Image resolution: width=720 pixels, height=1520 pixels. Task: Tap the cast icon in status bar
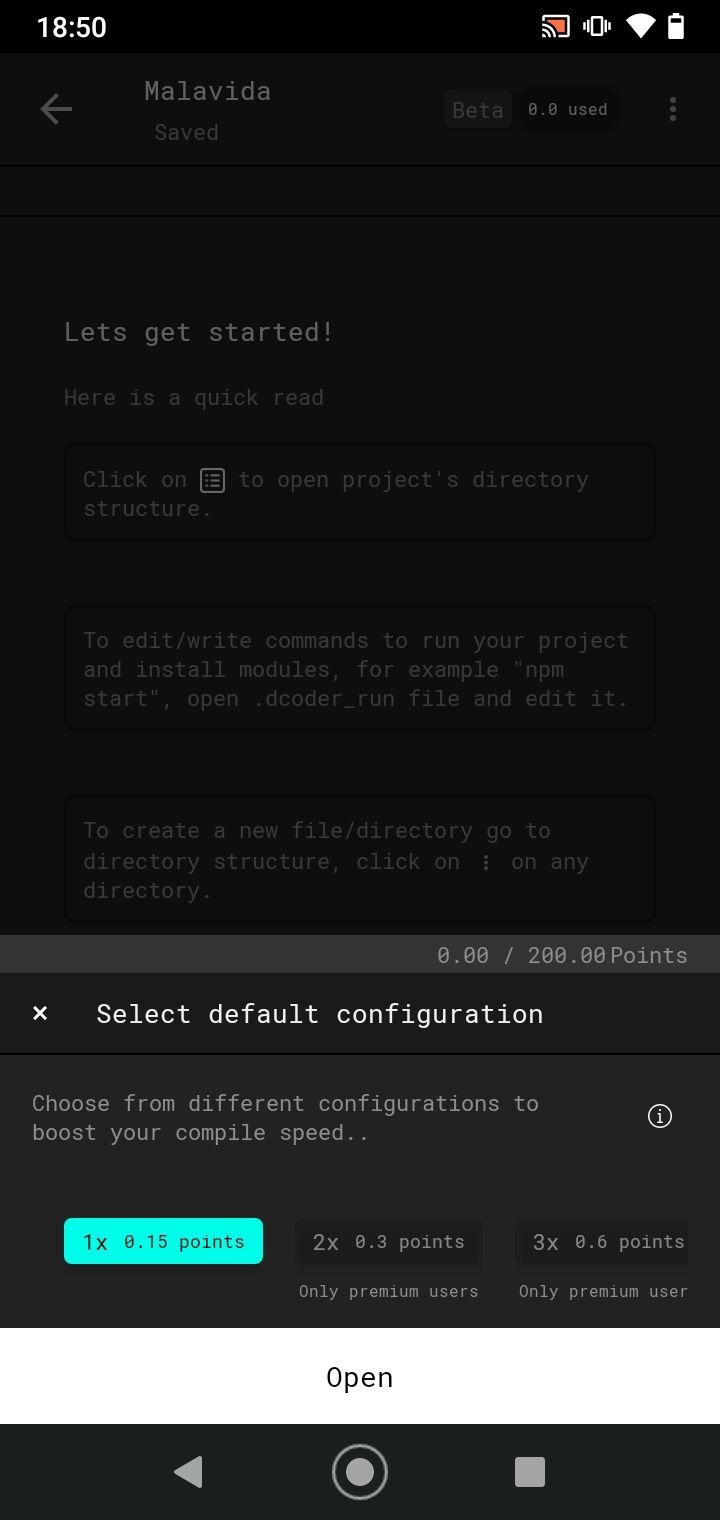tap(555, 26)
